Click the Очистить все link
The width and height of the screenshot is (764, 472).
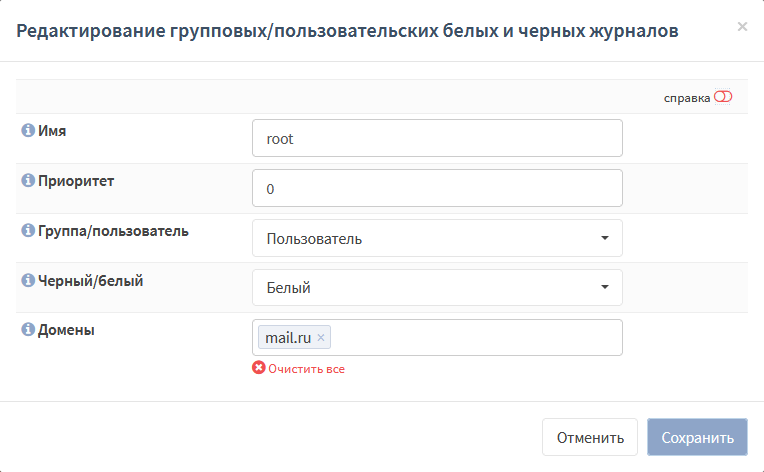306,369
